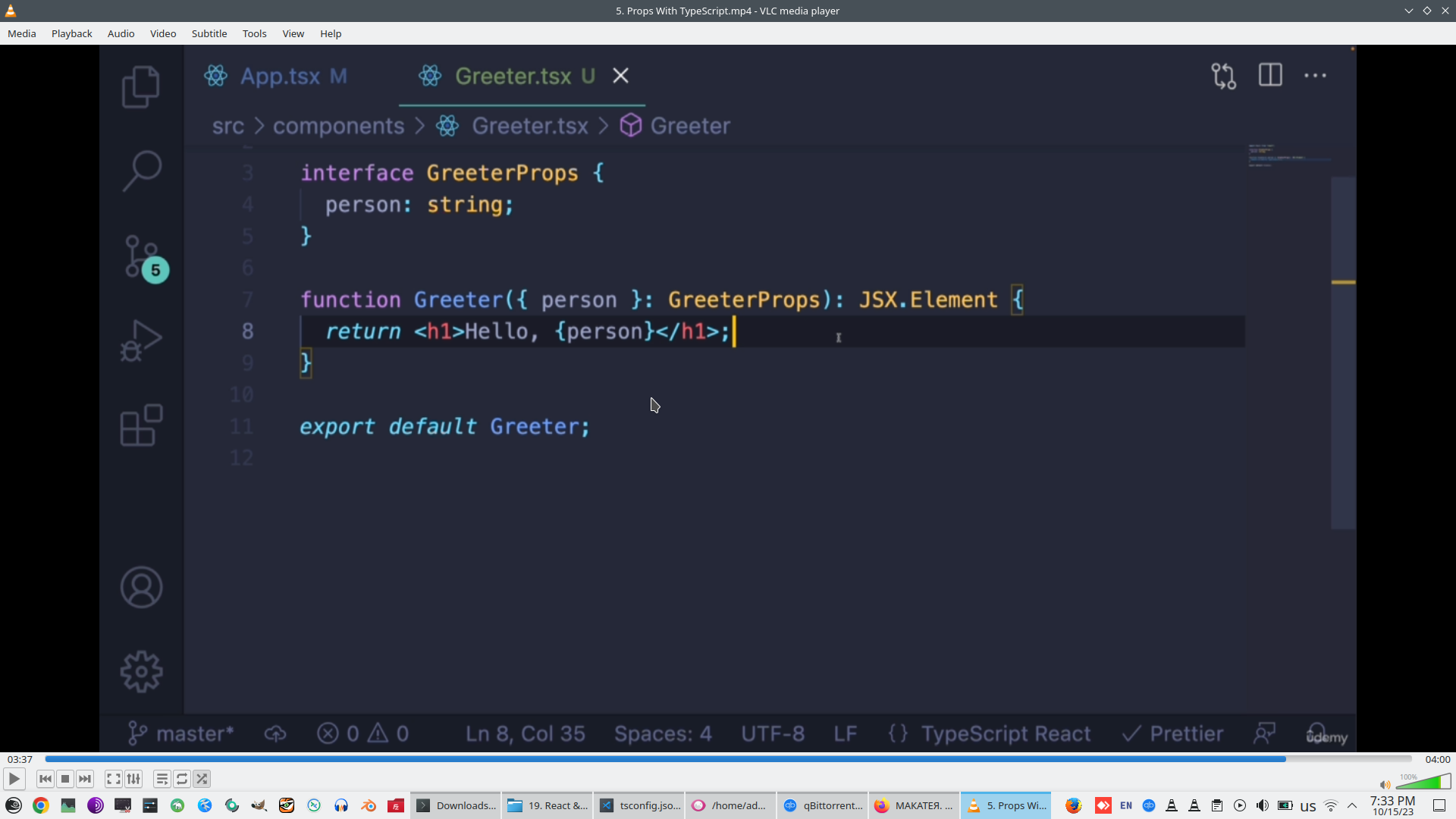The width and height of the screenshot is (1456, 819).
Task: Switch to tsconfig.json taskbar window
Action: click(641, 805)
